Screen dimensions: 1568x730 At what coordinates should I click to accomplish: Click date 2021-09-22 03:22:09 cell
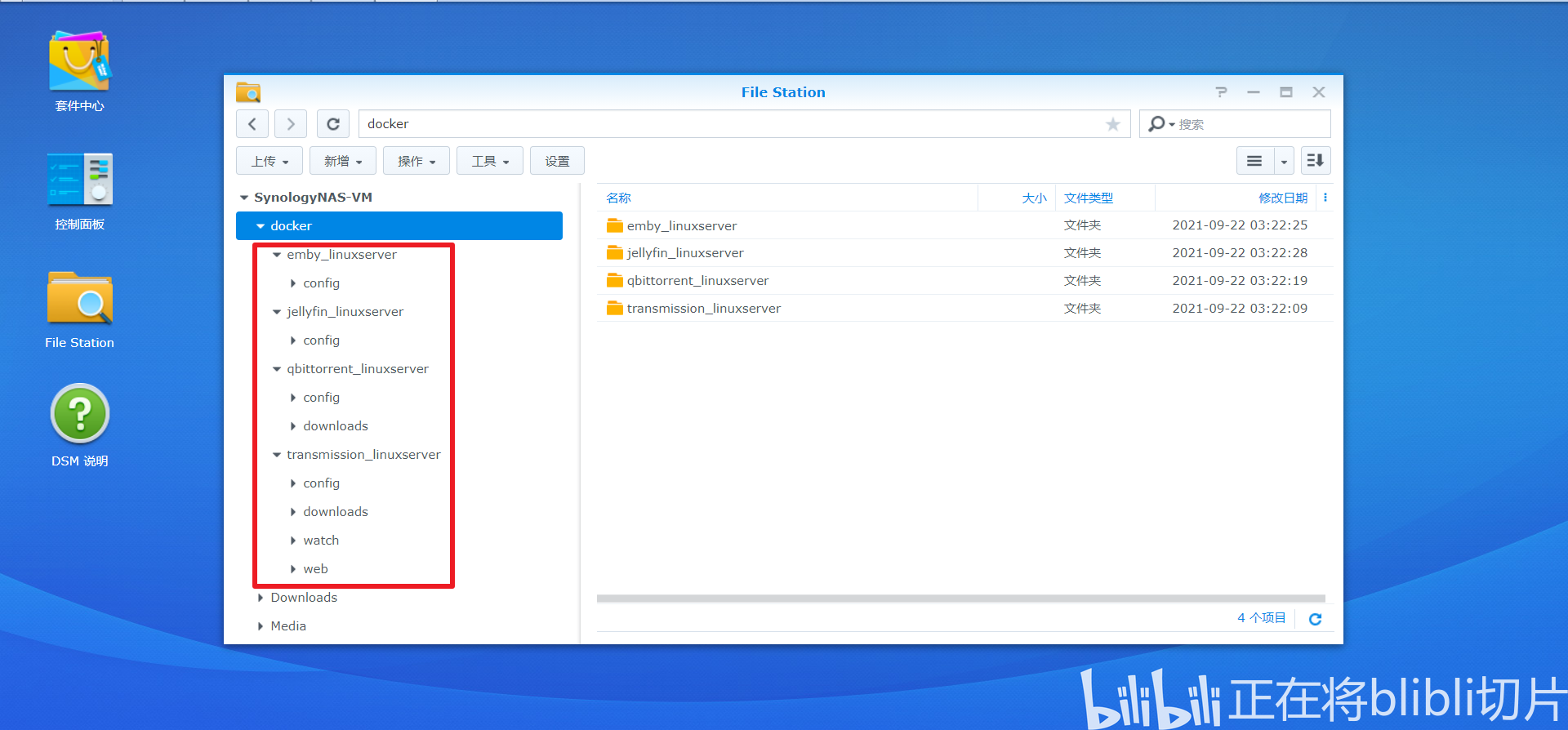(1240, 309)
